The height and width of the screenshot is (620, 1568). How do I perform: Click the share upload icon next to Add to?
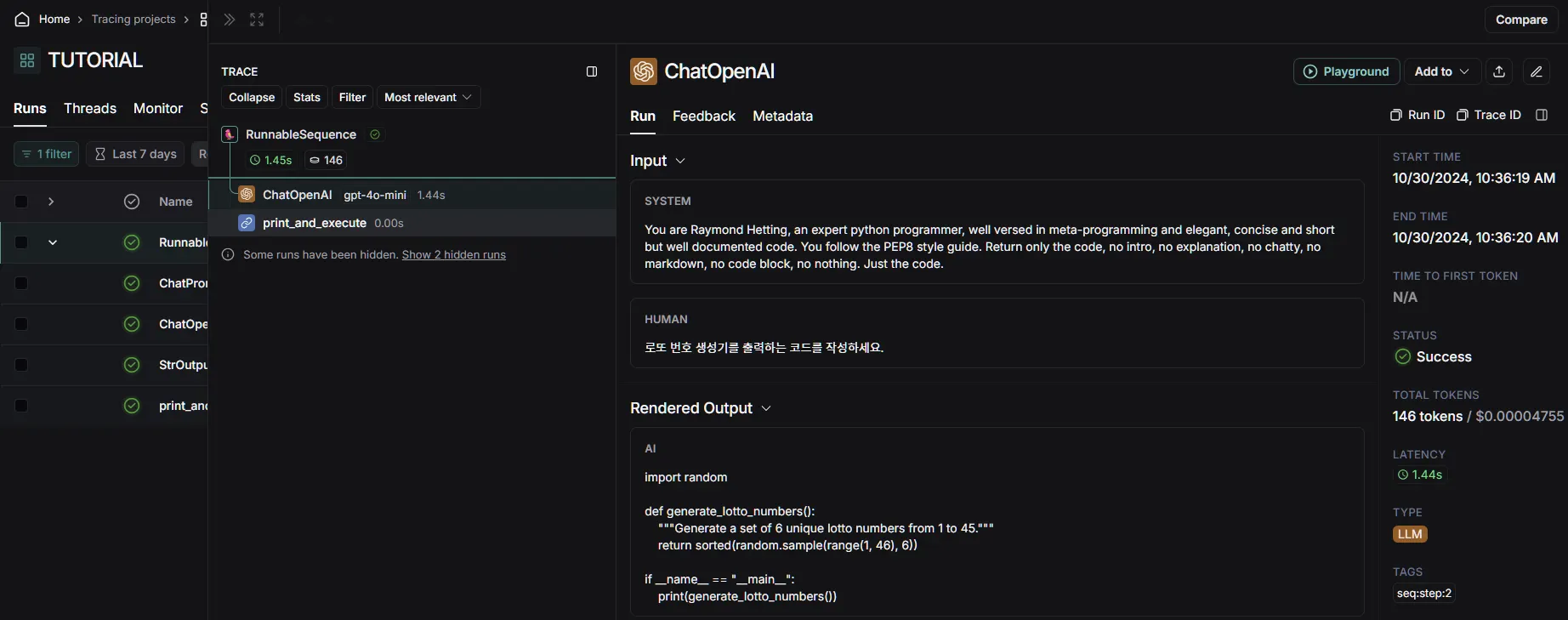(1499, 71)
